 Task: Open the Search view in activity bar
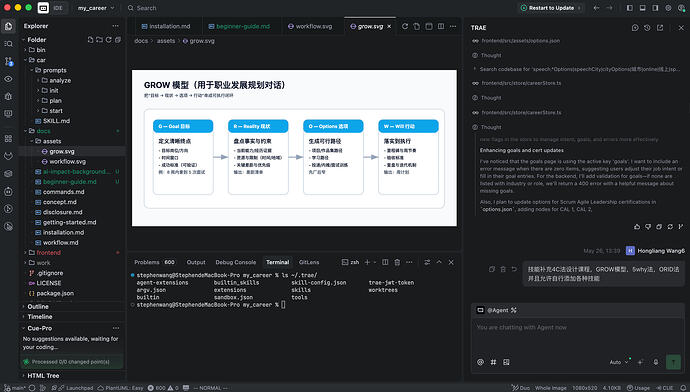click(8, 44)
